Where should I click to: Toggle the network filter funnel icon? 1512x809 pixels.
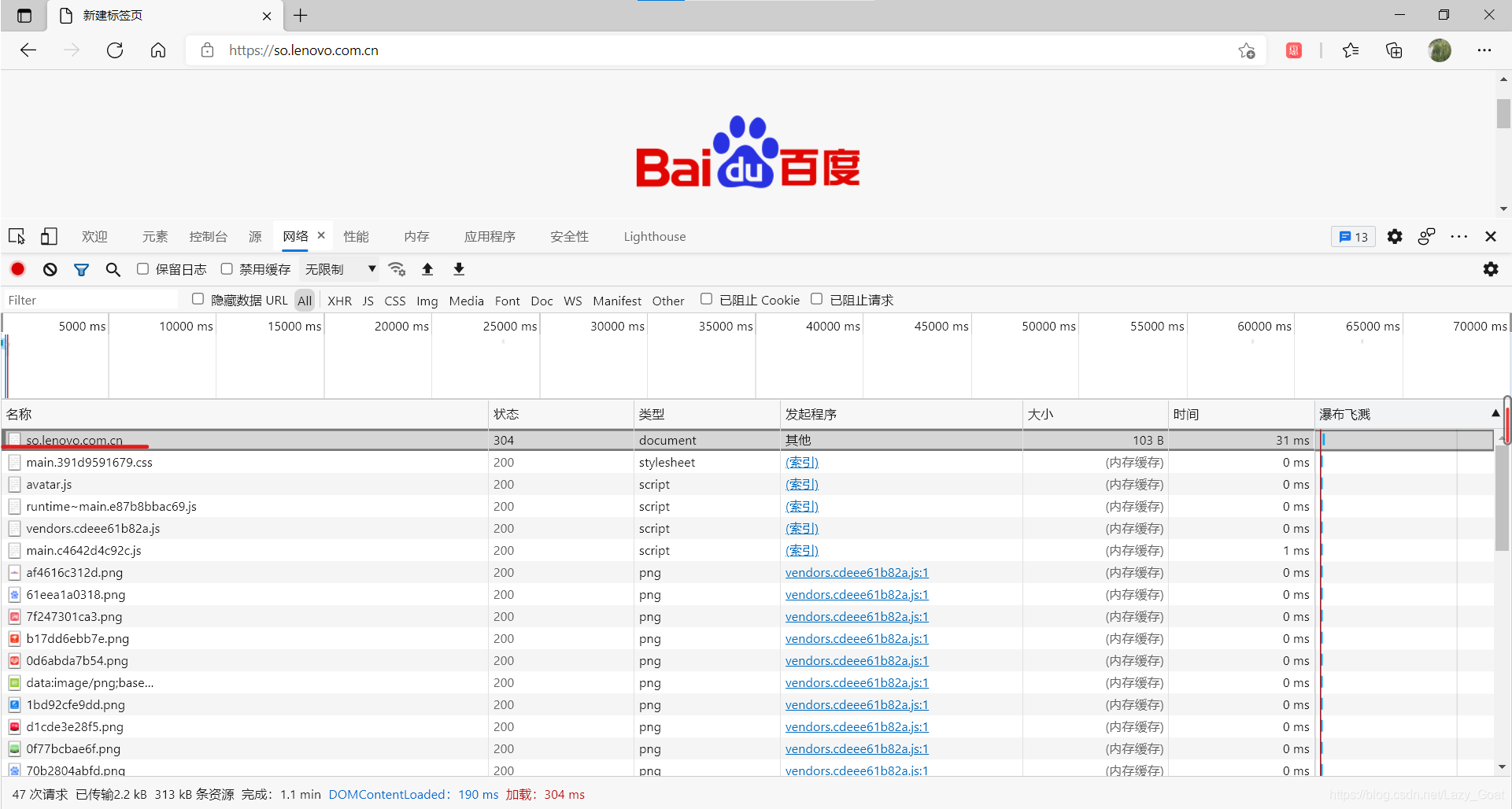tap(81, 269)
